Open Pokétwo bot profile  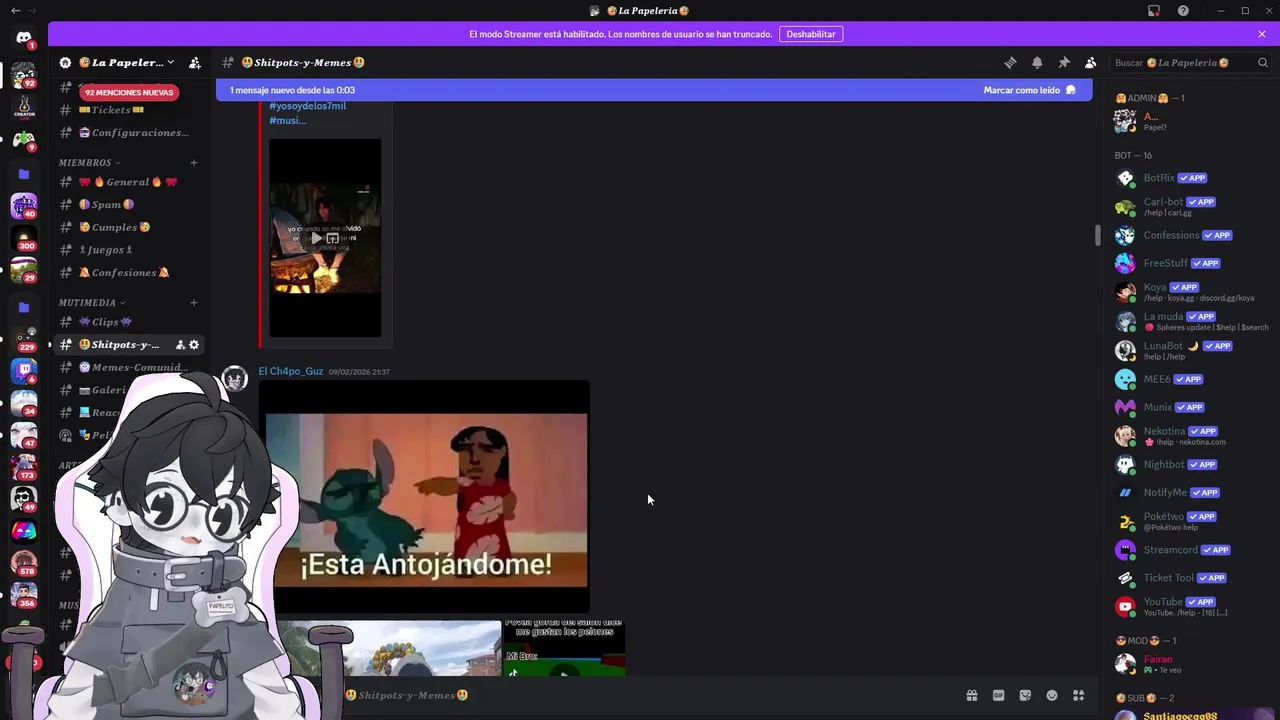(1190, 521)
